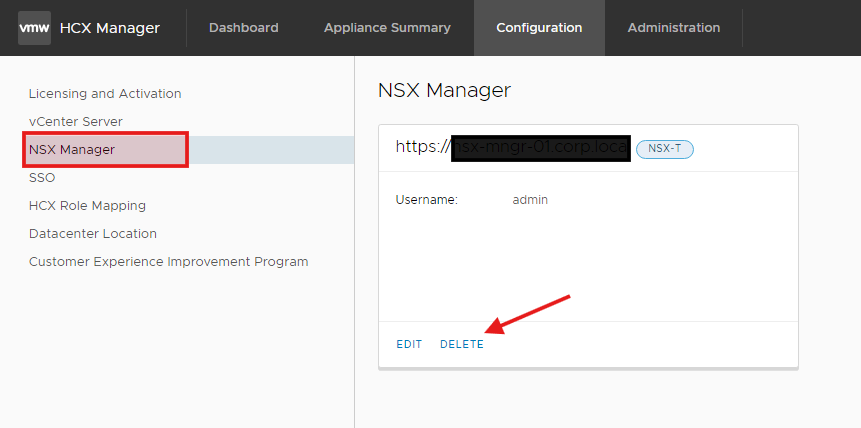Screen dimensions: 861x428
Task: Click the Username field label
Action: point(426,200)
